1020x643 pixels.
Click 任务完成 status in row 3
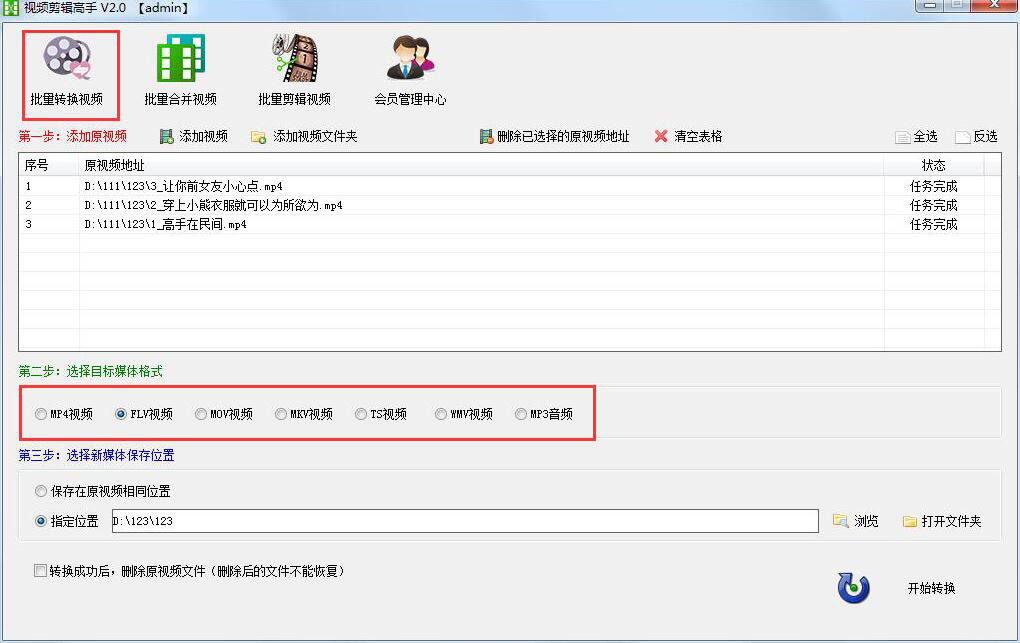[x=933, y=224]
